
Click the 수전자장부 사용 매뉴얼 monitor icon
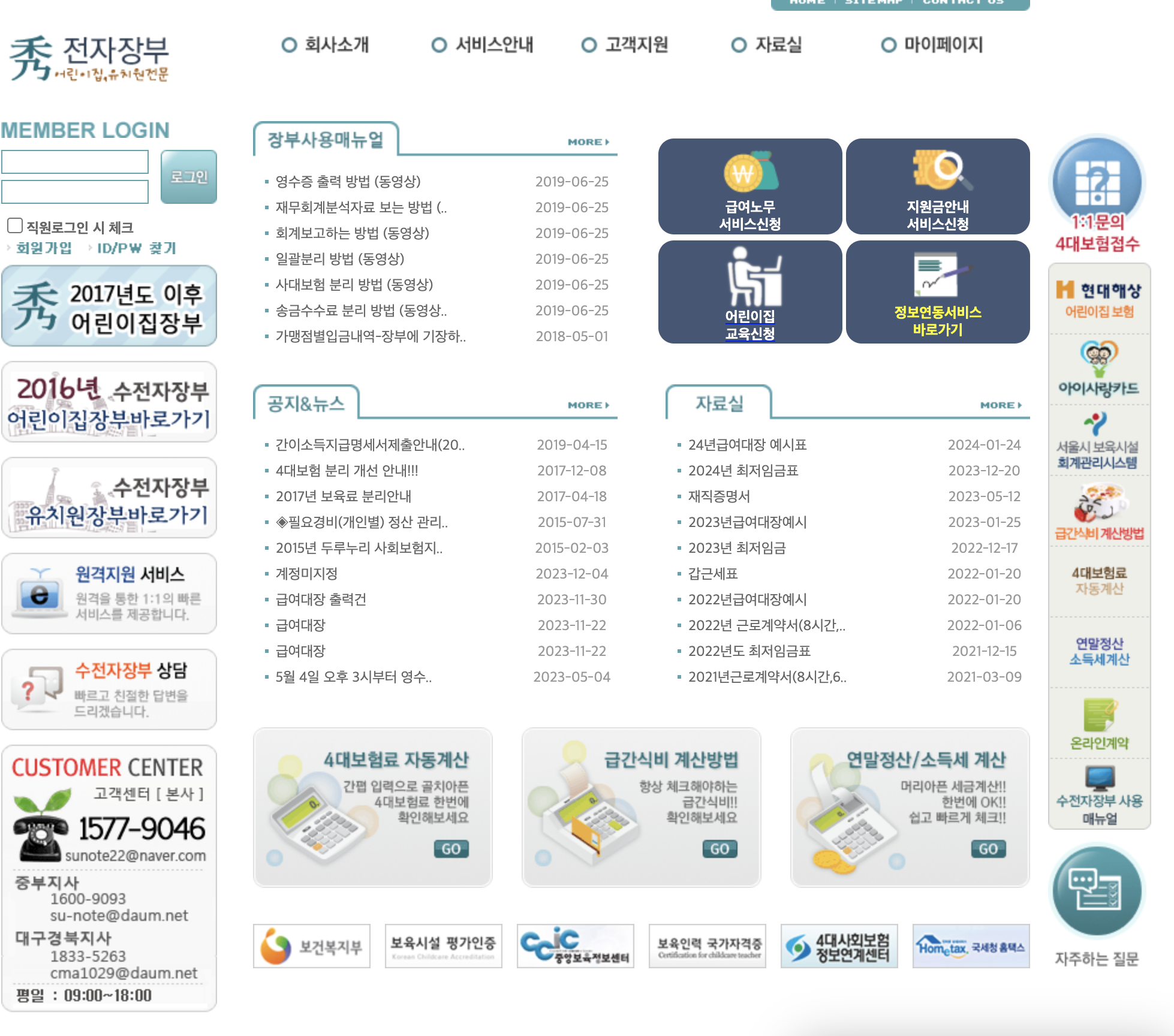(1099, 778)
